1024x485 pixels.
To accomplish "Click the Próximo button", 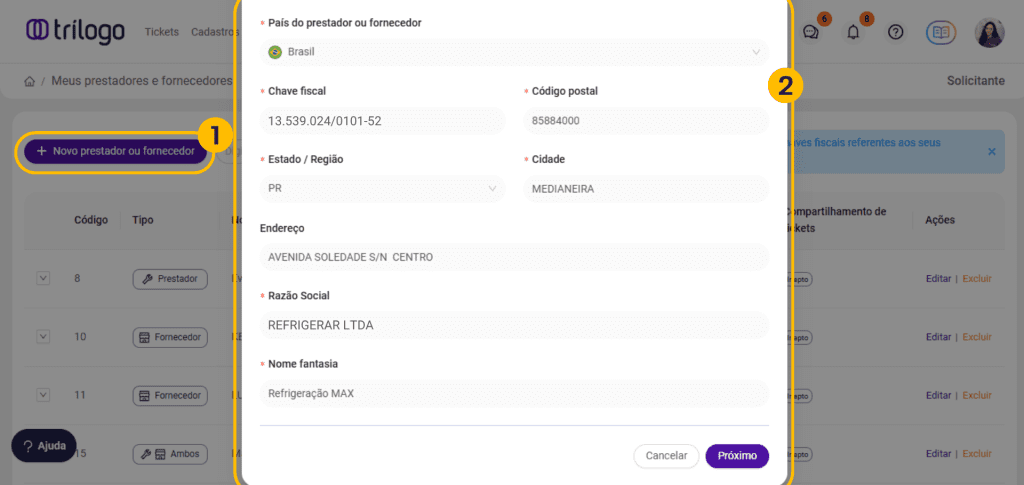I will [737, 456].
